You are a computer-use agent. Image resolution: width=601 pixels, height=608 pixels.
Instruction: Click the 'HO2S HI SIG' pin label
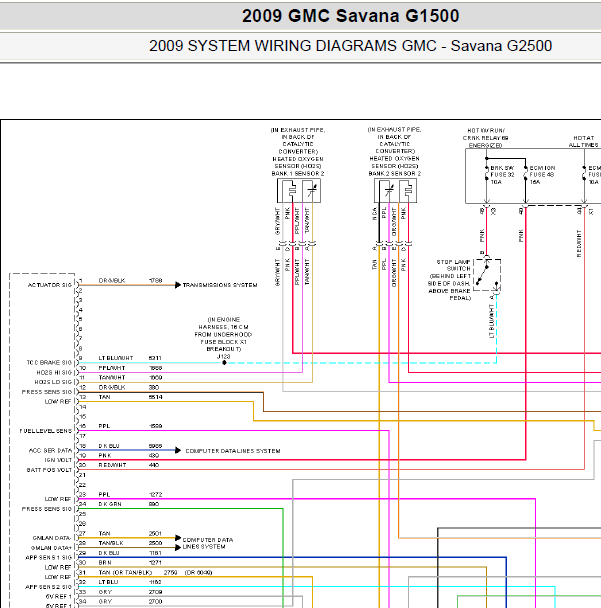(54, 373)
